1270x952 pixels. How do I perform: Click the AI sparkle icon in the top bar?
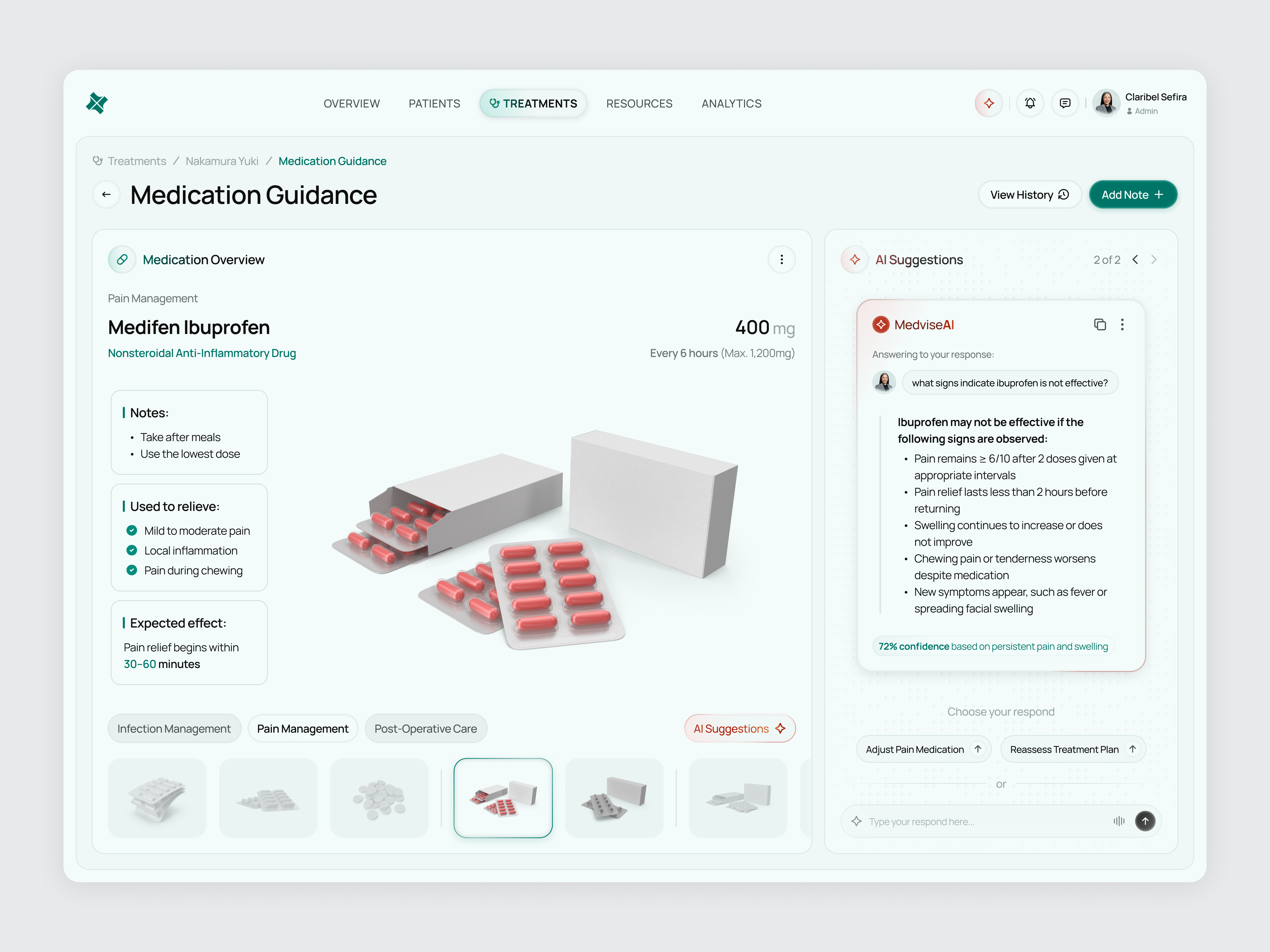989,103
